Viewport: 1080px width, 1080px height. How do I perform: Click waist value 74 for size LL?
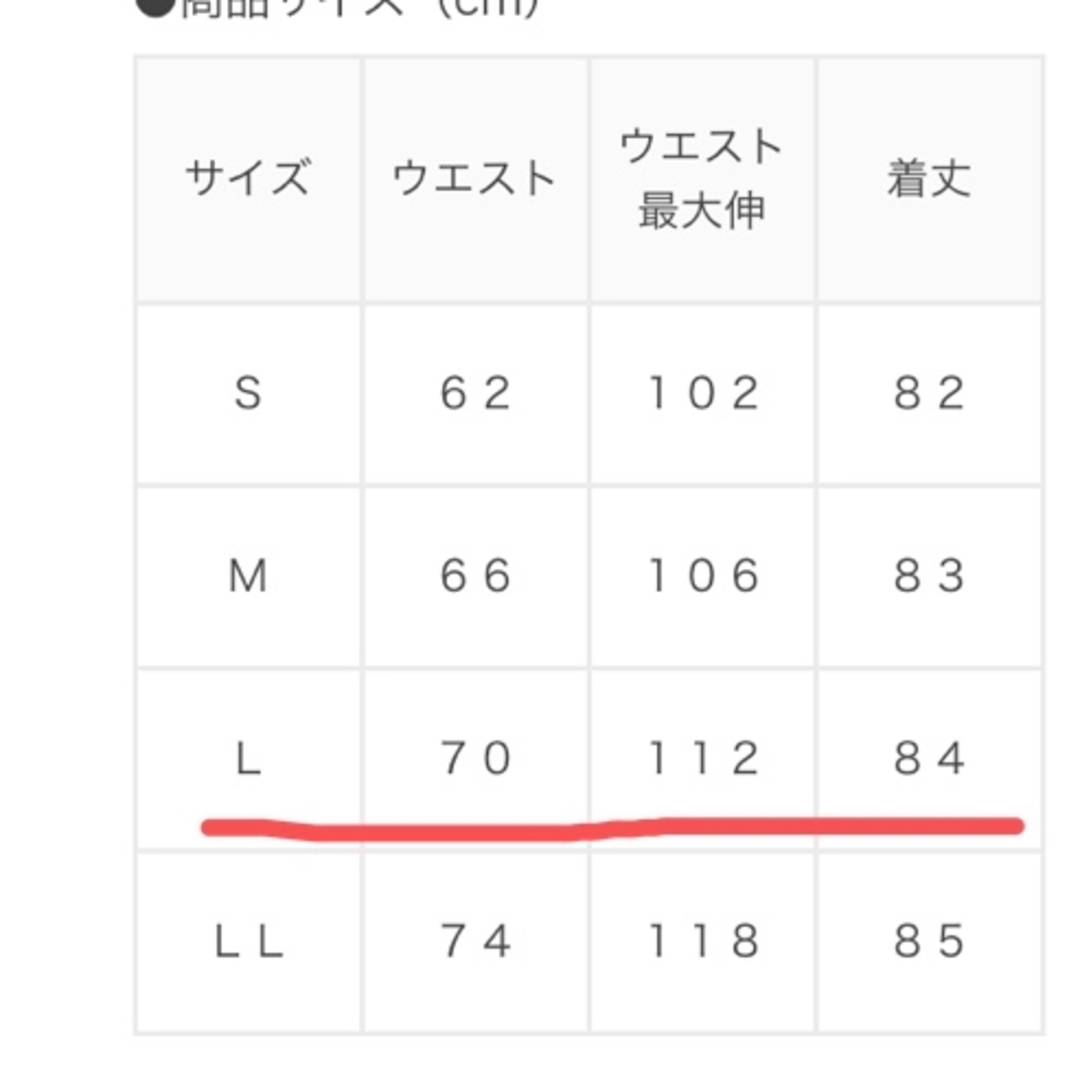pos(475,942)
